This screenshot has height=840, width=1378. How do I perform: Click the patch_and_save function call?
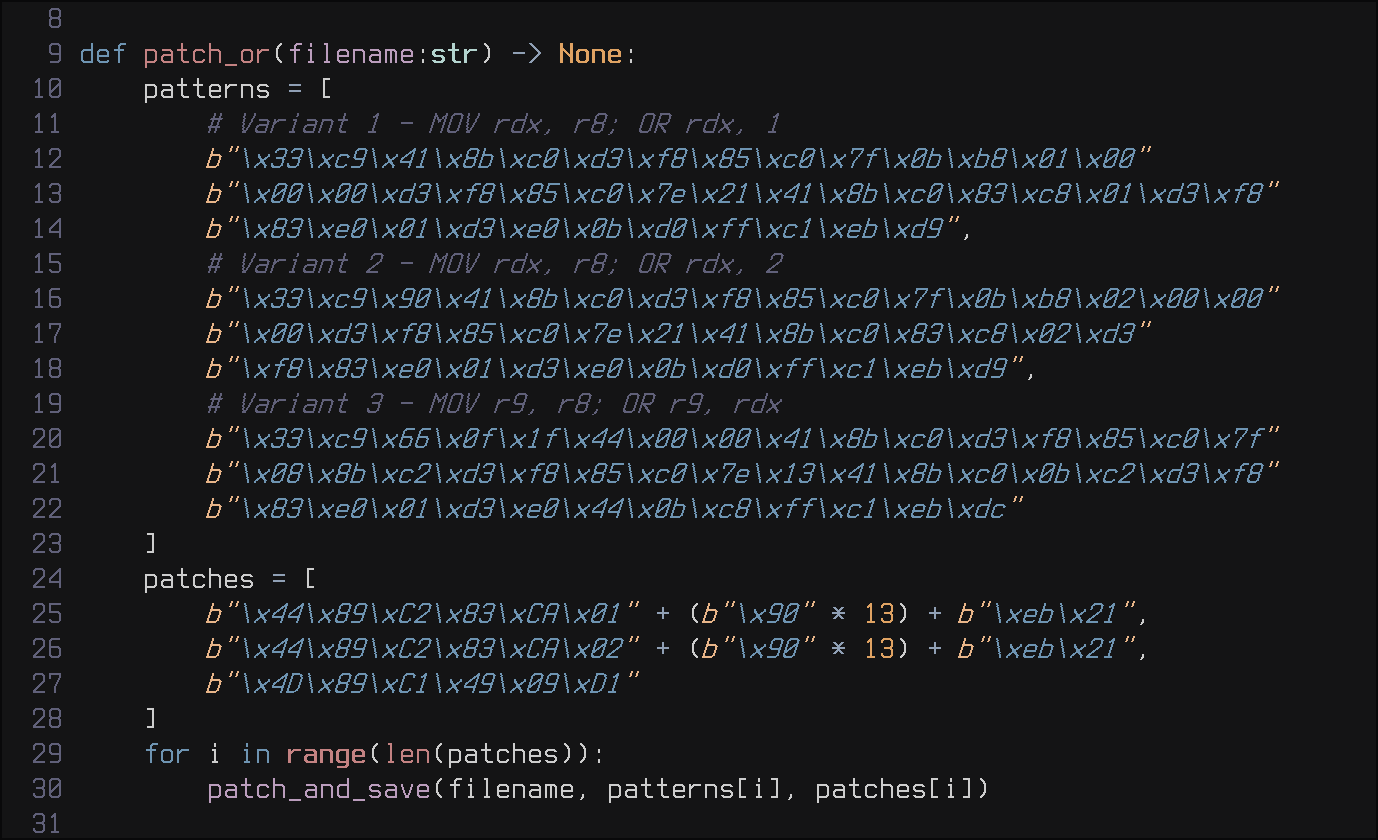[x=318, y=789]
